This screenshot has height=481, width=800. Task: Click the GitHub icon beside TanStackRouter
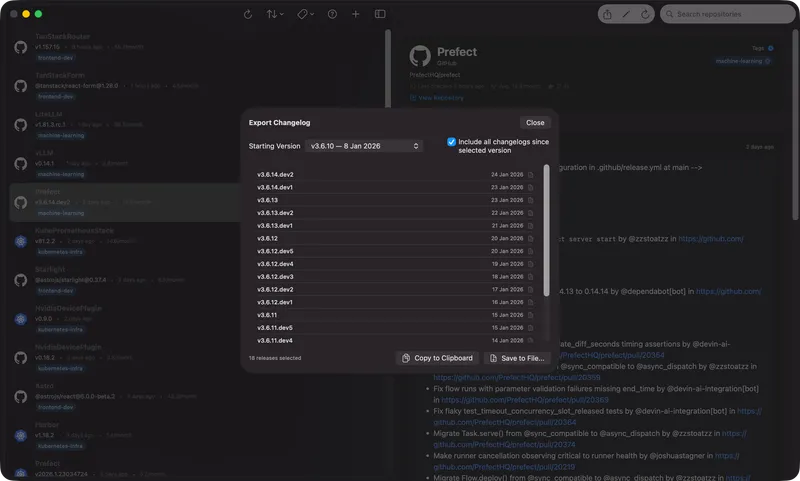click(20, 47)
